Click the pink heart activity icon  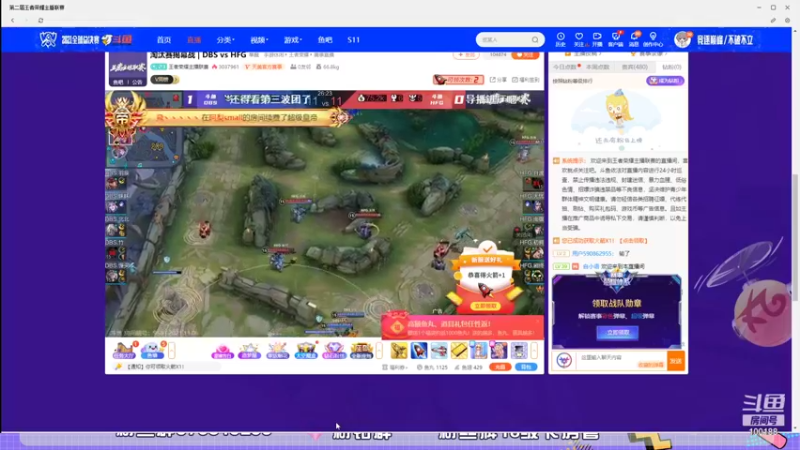(222, 351)
